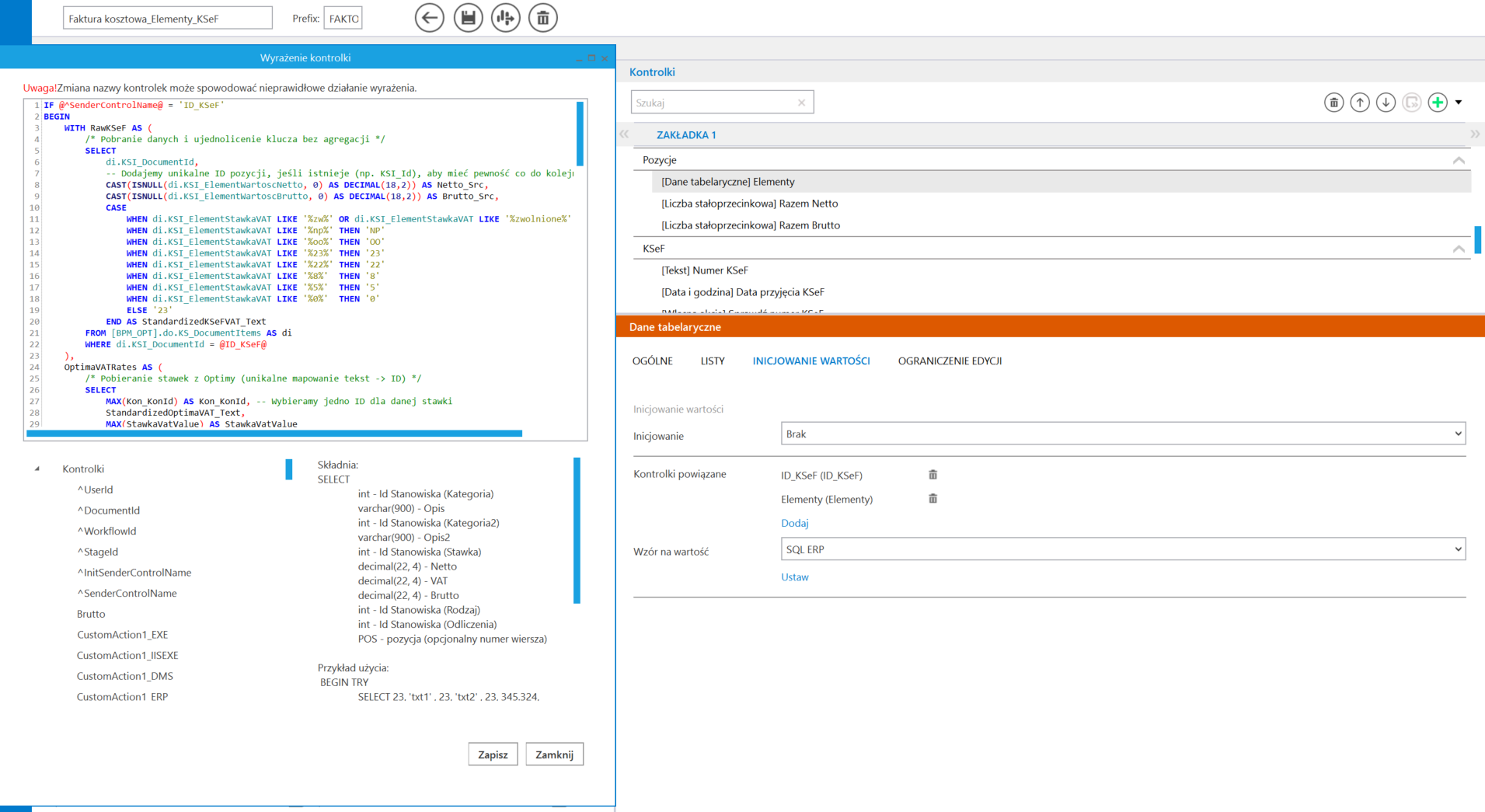The width and height of the screenshot is (1485, 812).
Task: Open the OGRANICZENIE EDYCJI tab
Action: pyautogui.click(x=949, y=361)
